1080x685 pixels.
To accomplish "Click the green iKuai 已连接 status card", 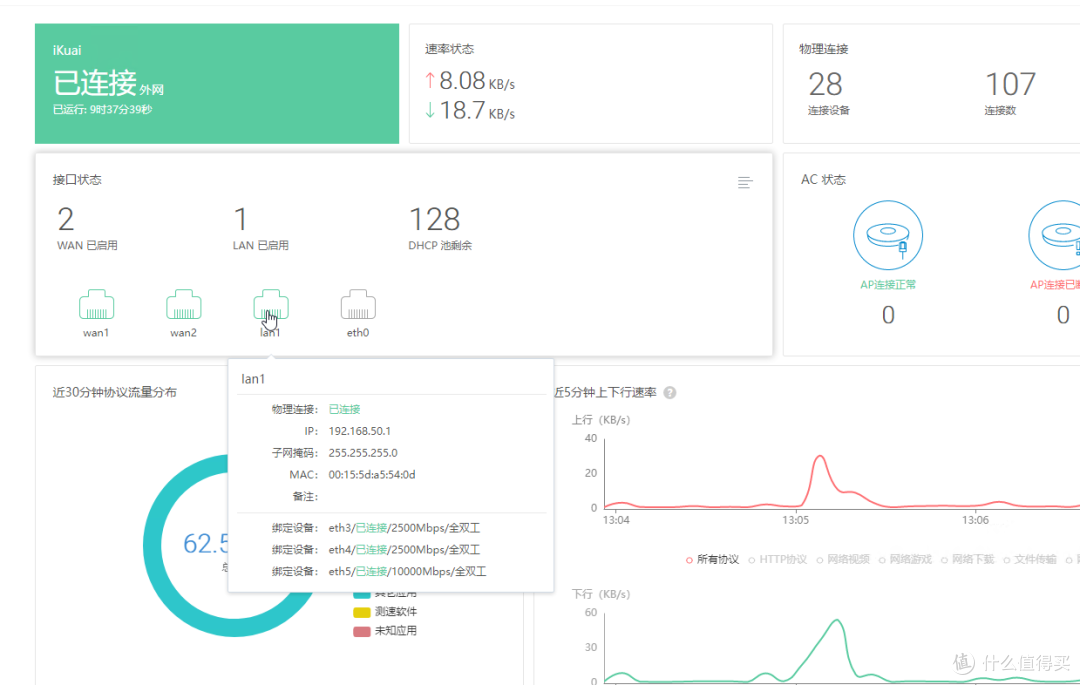I will (216, 84).
